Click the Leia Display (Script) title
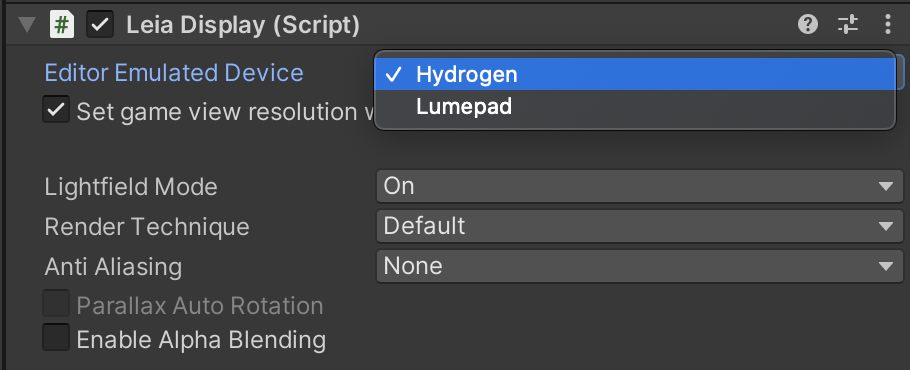The image size is (910, 370). (x=243, y=26)
